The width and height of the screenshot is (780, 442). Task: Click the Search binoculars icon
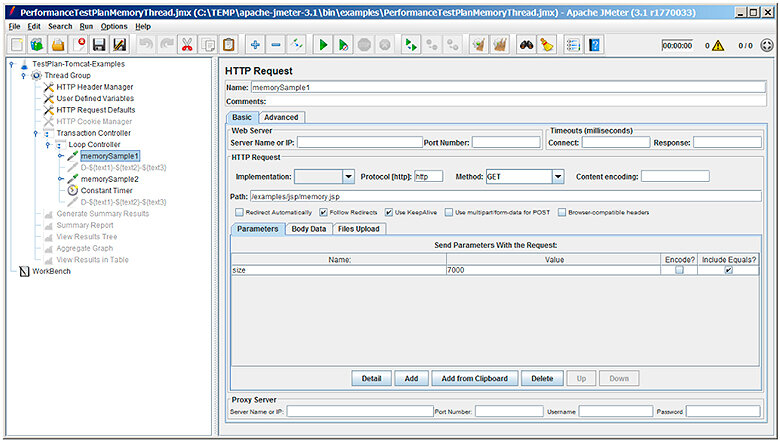click(x=526, y=45)
